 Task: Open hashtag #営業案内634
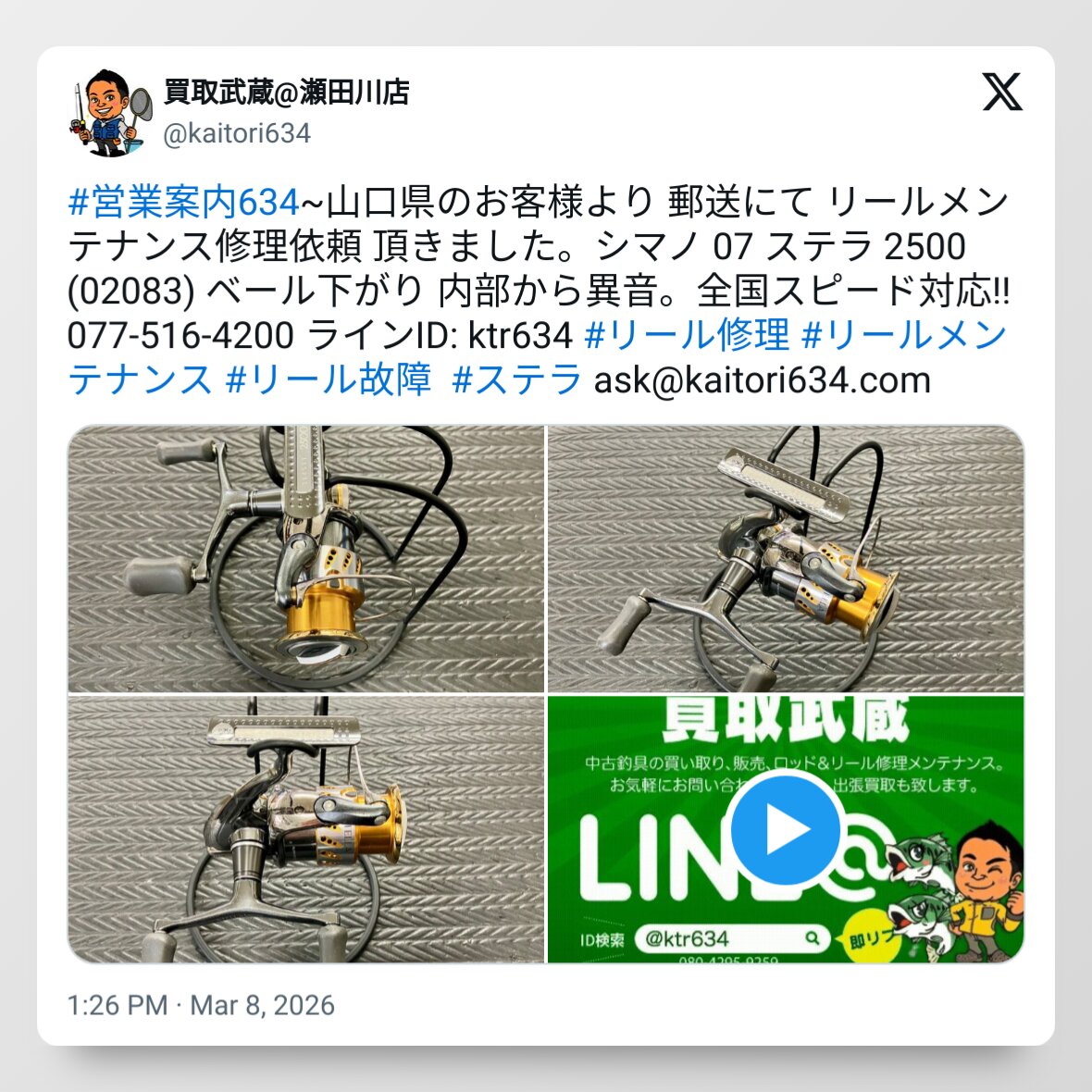point(184,202)
